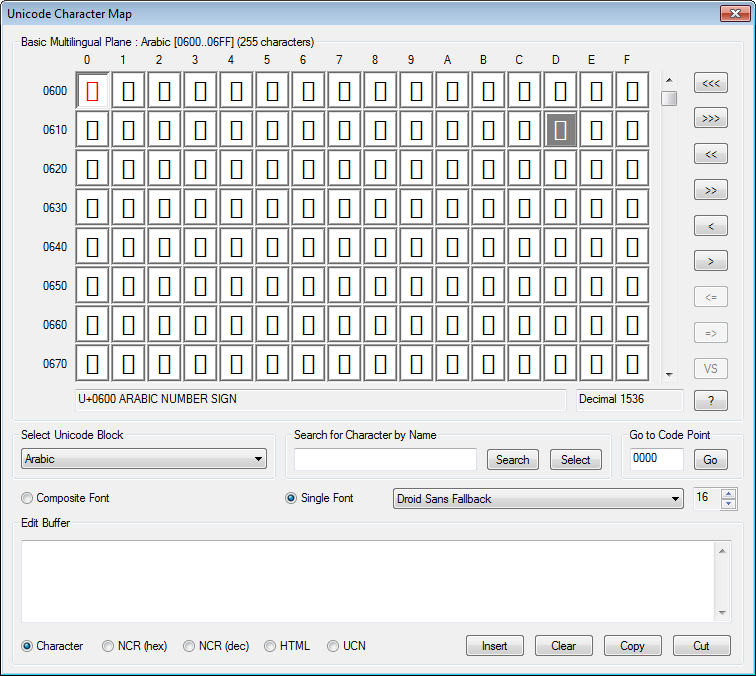Viewport: 756px width, 676px height.
Task: Select character cell at row 0620 column 5
Action: tap(272, 169)
